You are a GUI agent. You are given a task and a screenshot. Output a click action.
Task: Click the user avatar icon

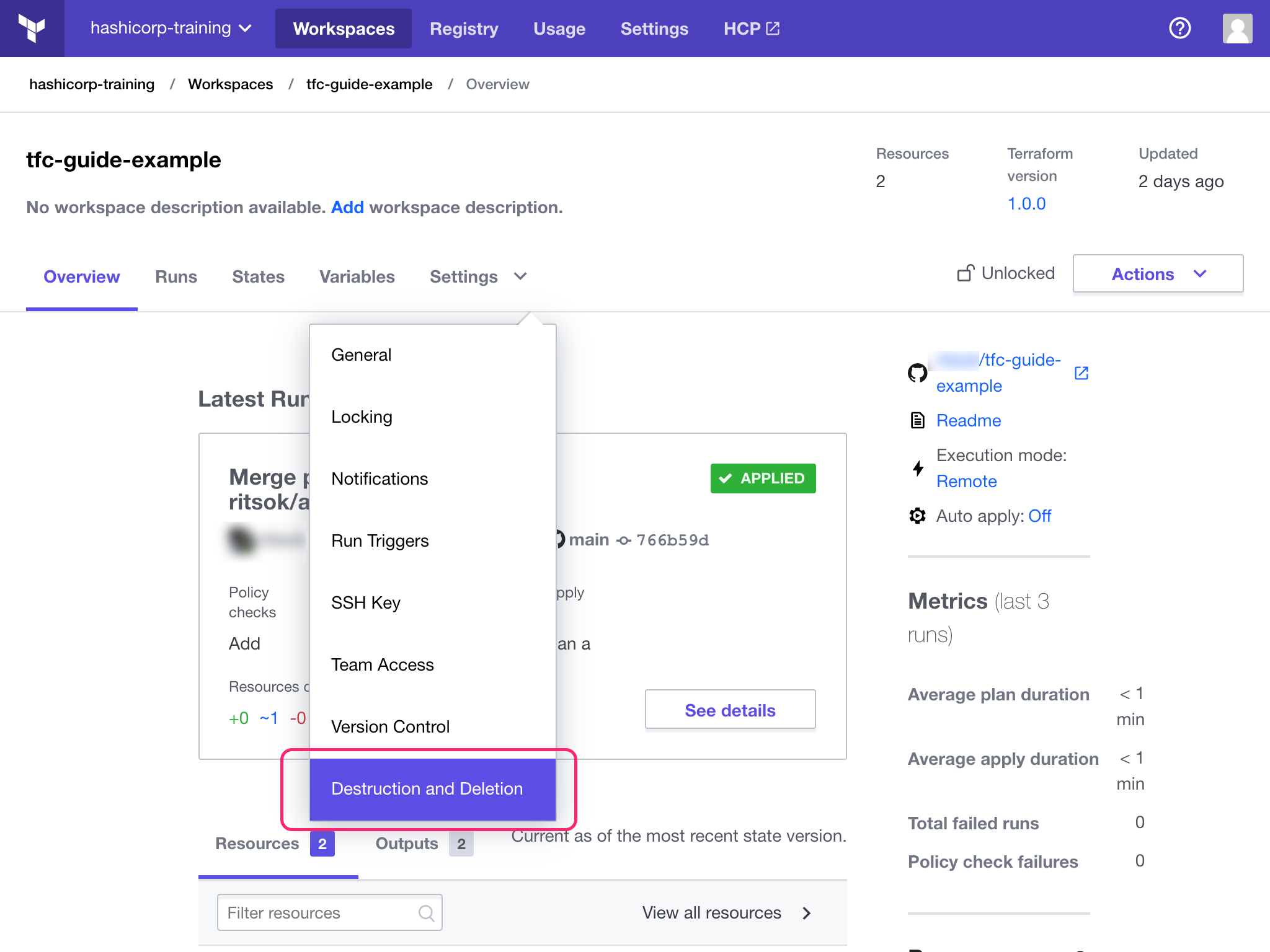tap(1237, 28)
